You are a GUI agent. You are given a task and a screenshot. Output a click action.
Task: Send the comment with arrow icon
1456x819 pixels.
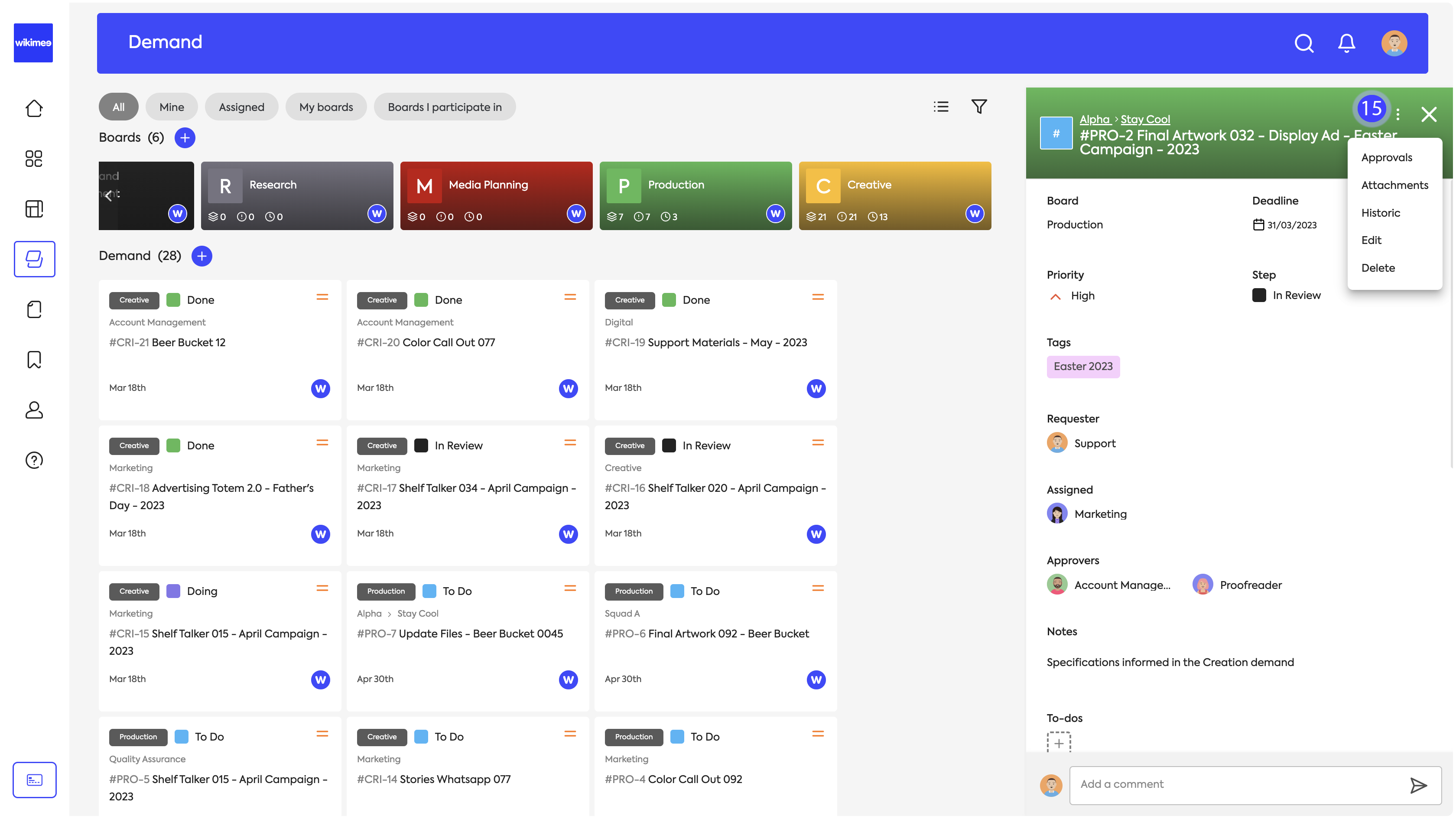1418,785
